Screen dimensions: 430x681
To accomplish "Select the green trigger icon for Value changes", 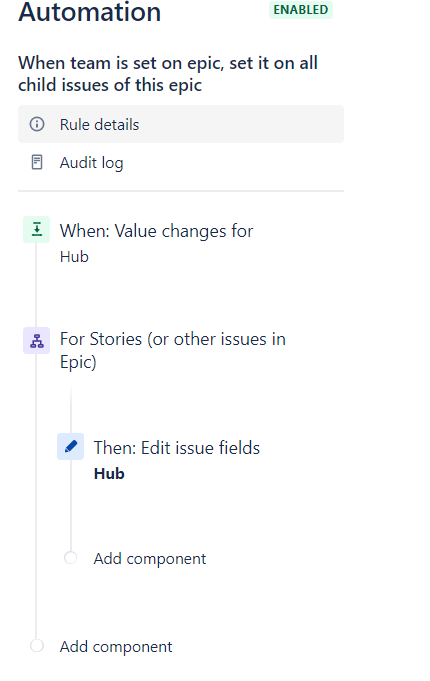I will tap(36, 229).
